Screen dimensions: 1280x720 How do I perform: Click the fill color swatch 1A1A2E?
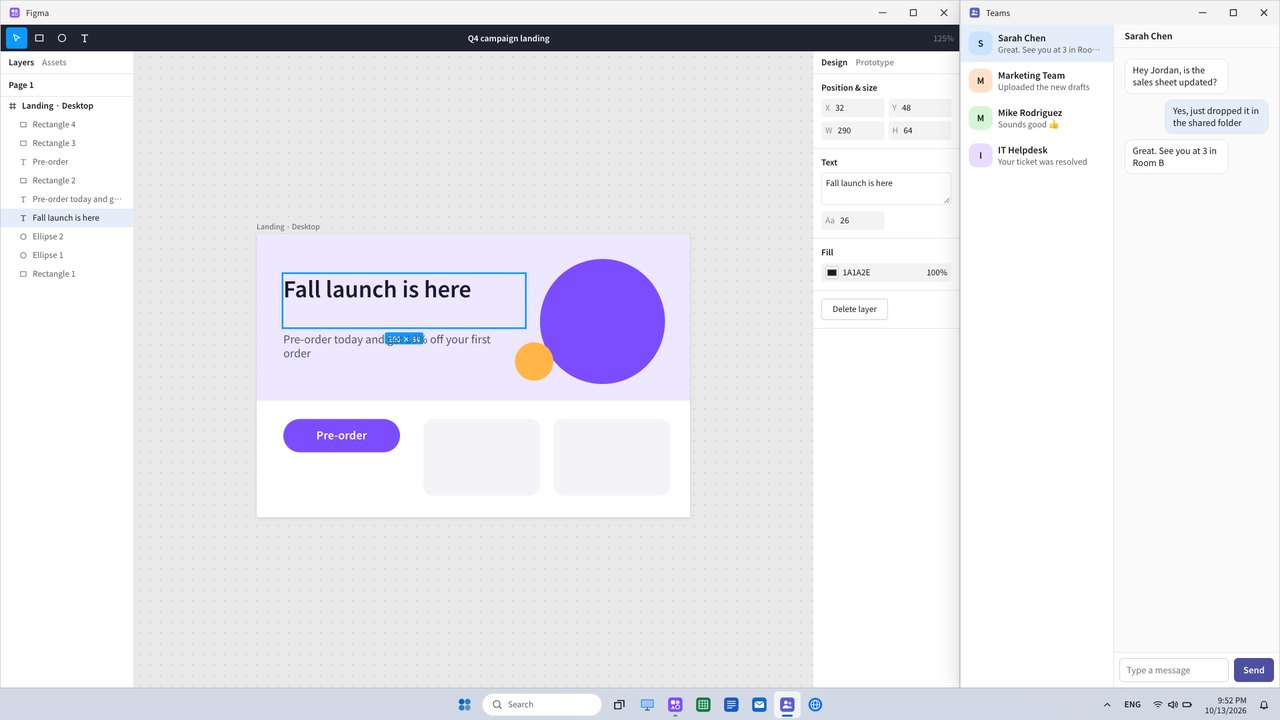click(x=832, y=272)
